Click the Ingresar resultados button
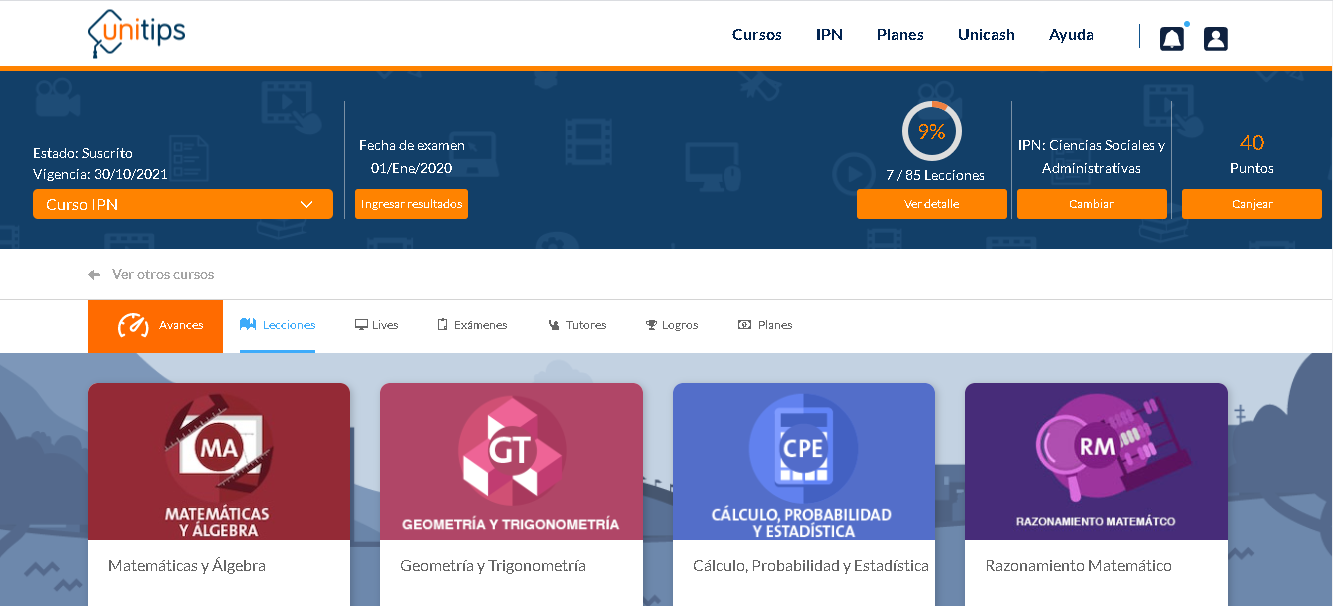Screen dimensions: 1333x606 (x=411, y=204)
